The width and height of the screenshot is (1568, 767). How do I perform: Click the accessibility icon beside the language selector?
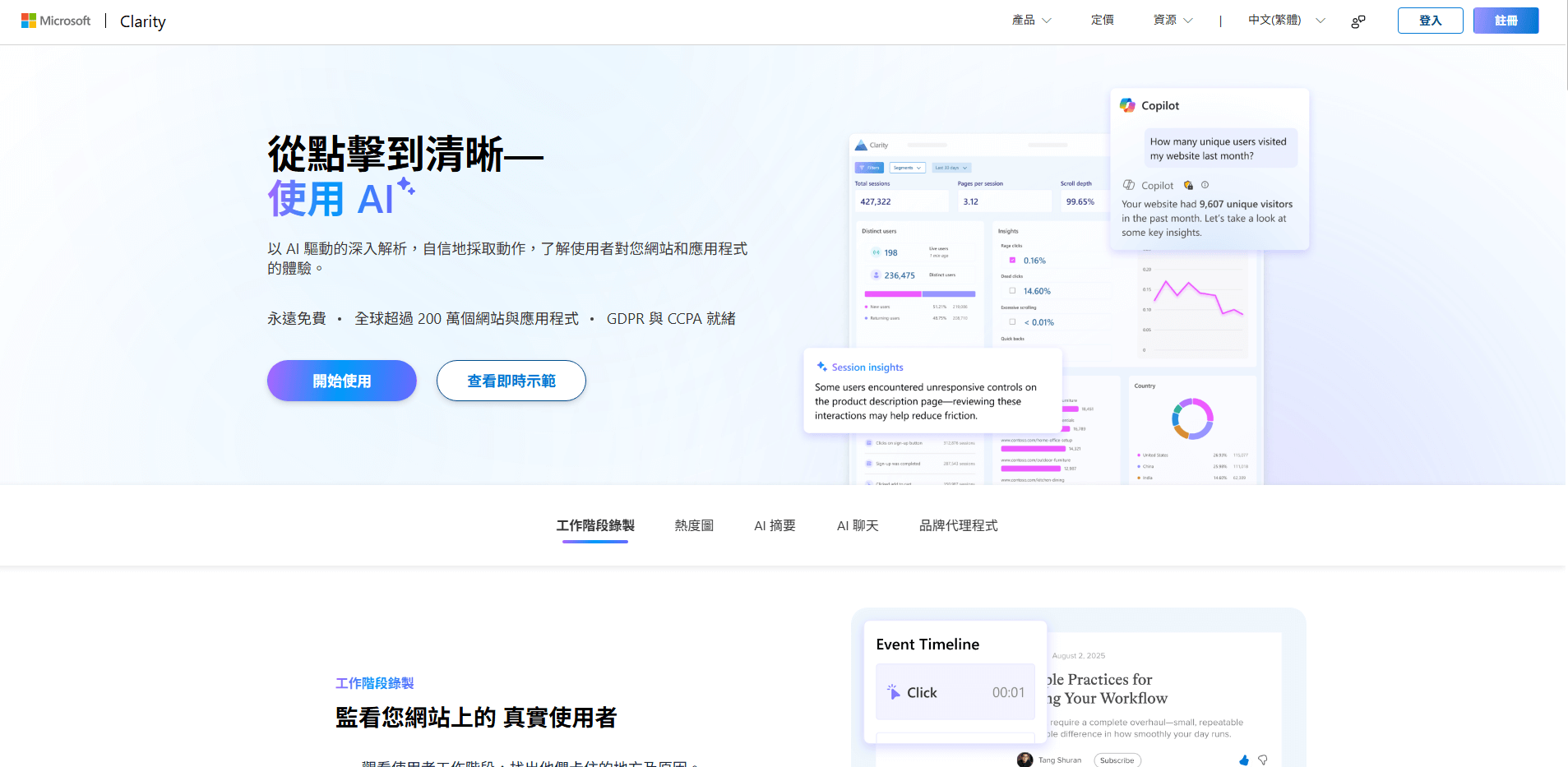coord(1358,21)
